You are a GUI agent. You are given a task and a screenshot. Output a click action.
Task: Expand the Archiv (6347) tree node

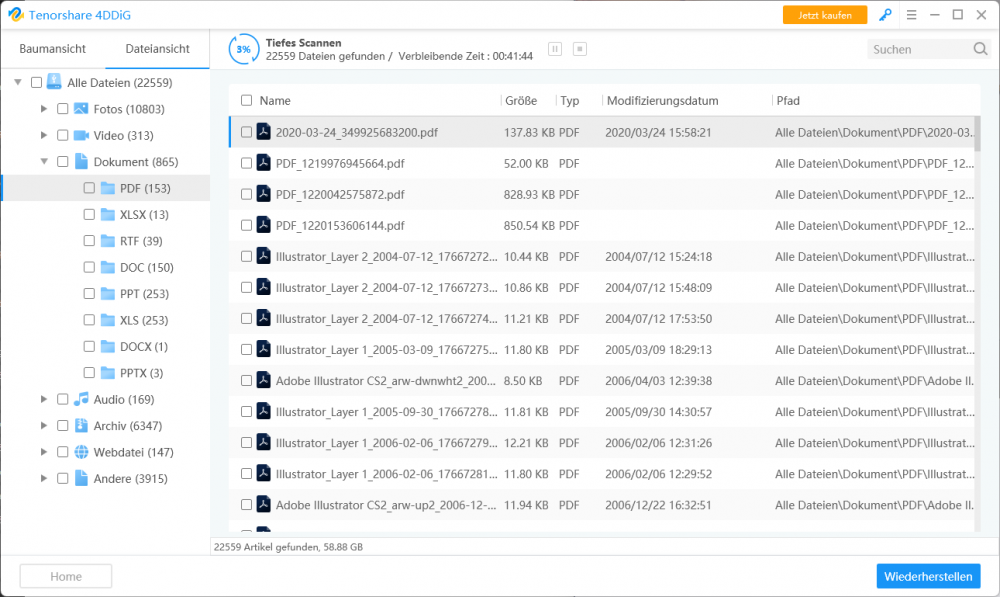pyautogui.click(x=43, y=425)
